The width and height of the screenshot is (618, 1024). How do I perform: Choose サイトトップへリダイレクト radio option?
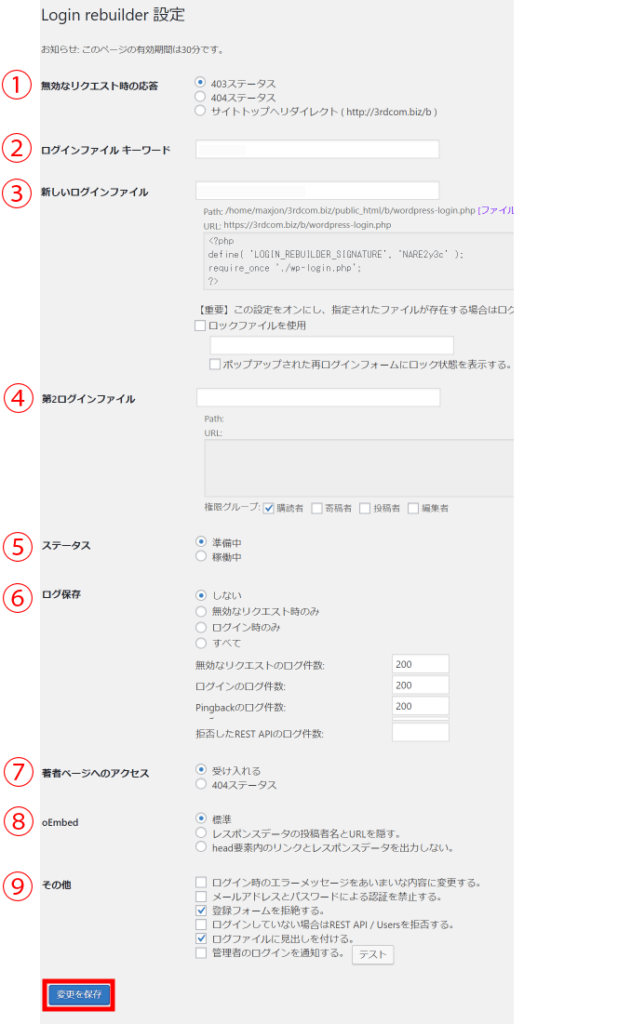201,112
